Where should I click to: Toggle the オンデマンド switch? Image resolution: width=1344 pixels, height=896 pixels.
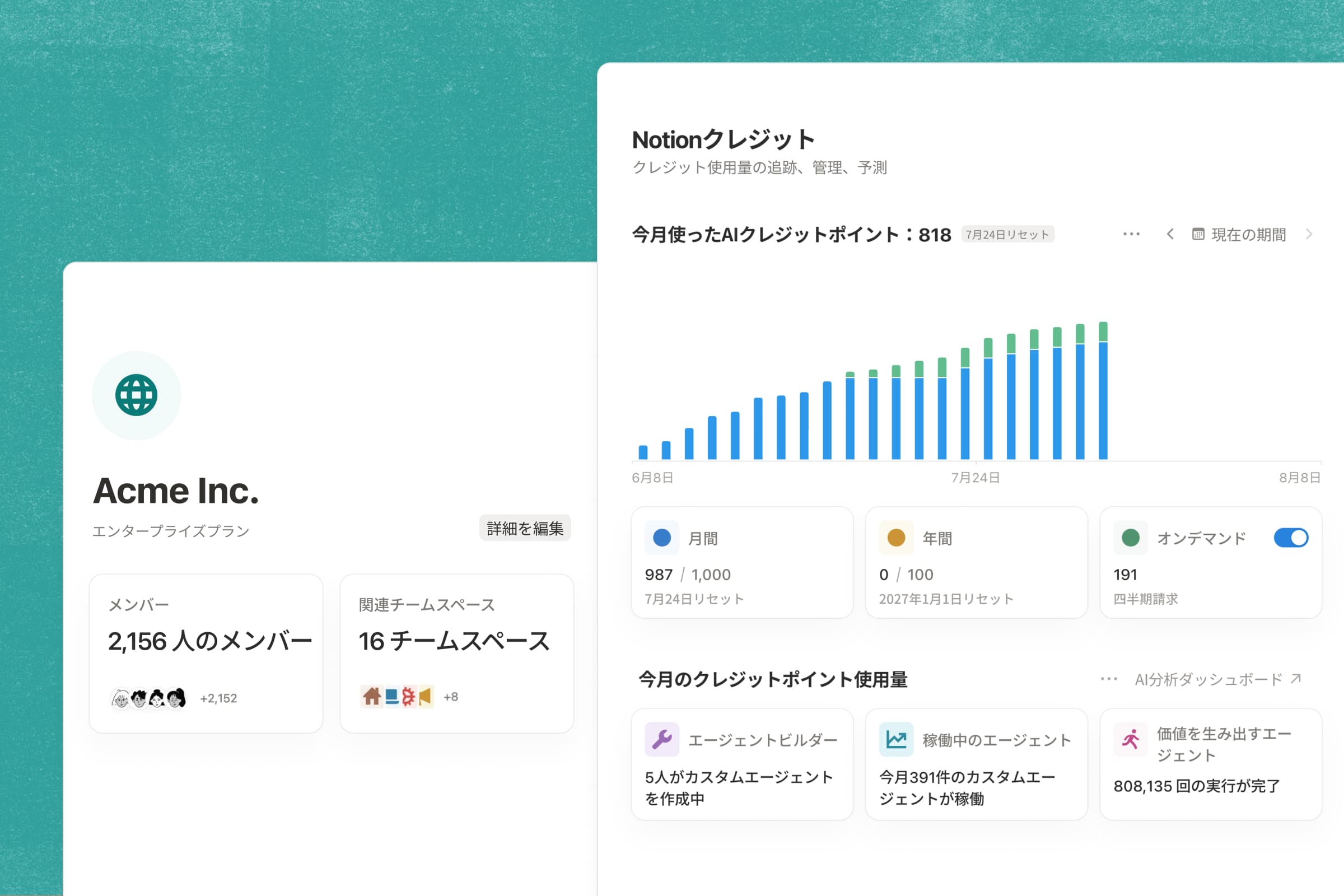[1291, 538]
